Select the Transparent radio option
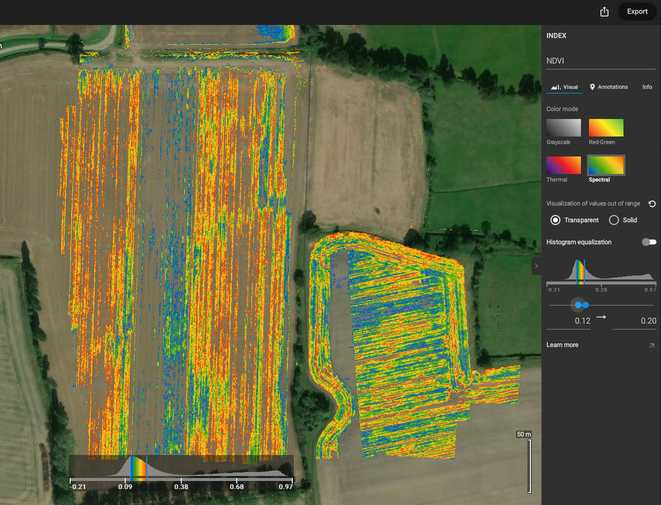 pos(556,220)
